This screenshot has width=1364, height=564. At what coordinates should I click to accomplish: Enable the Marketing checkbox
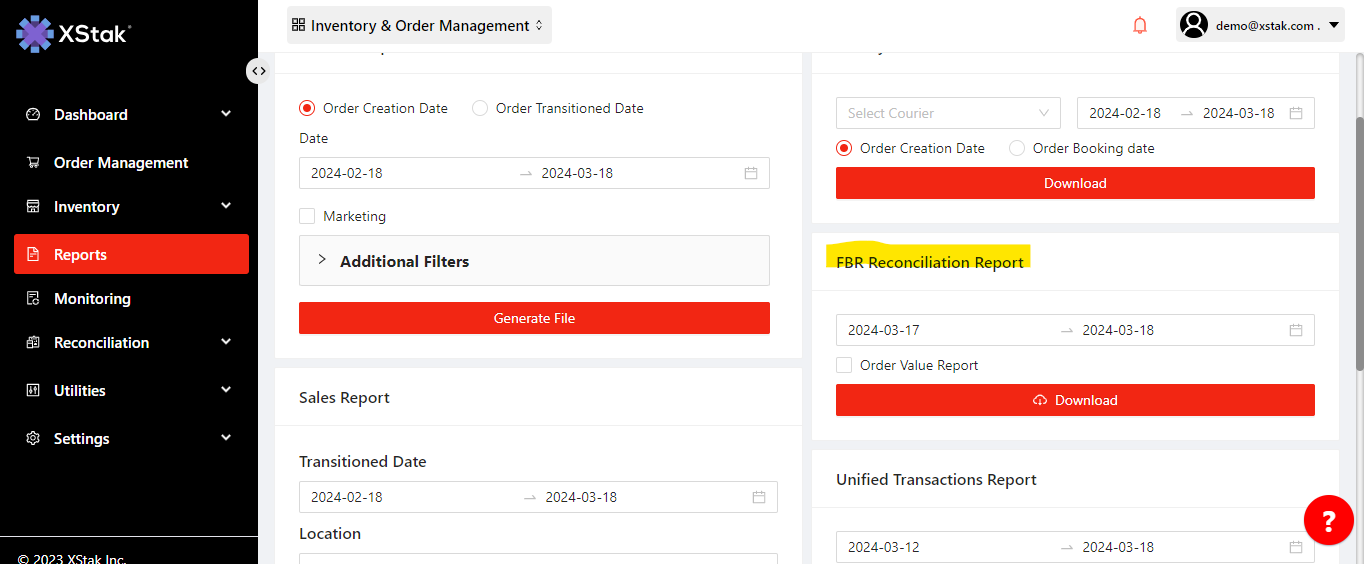point(308,216)
